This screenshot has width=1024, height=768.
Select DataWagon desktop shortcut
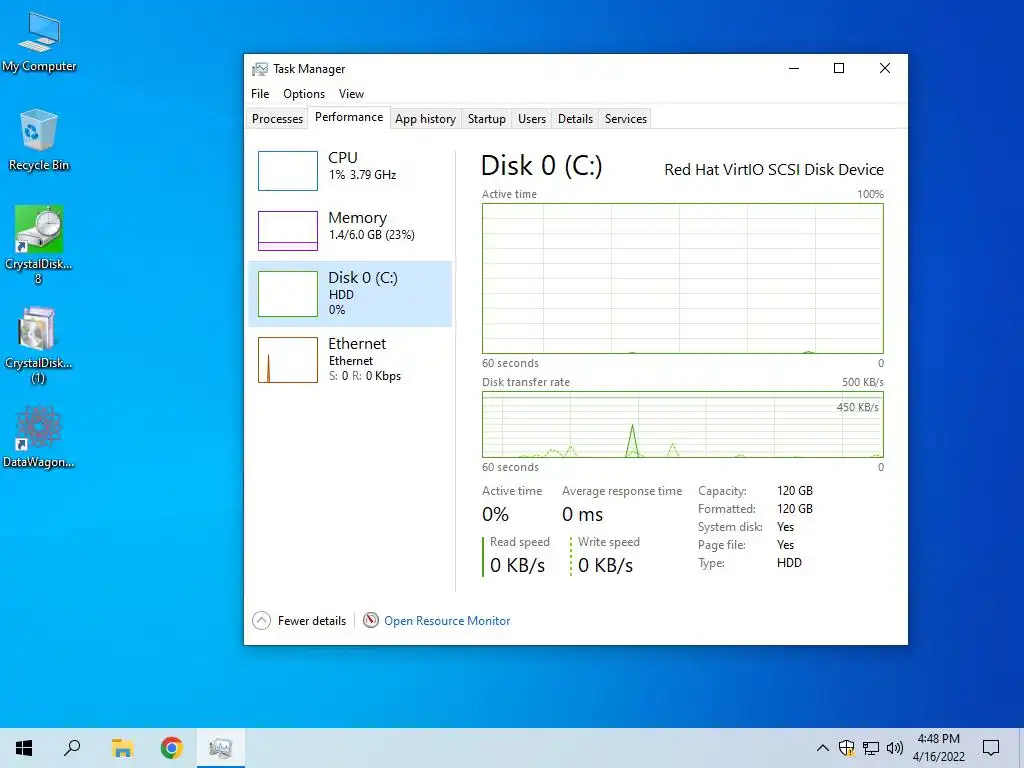[x=39, y=436]
